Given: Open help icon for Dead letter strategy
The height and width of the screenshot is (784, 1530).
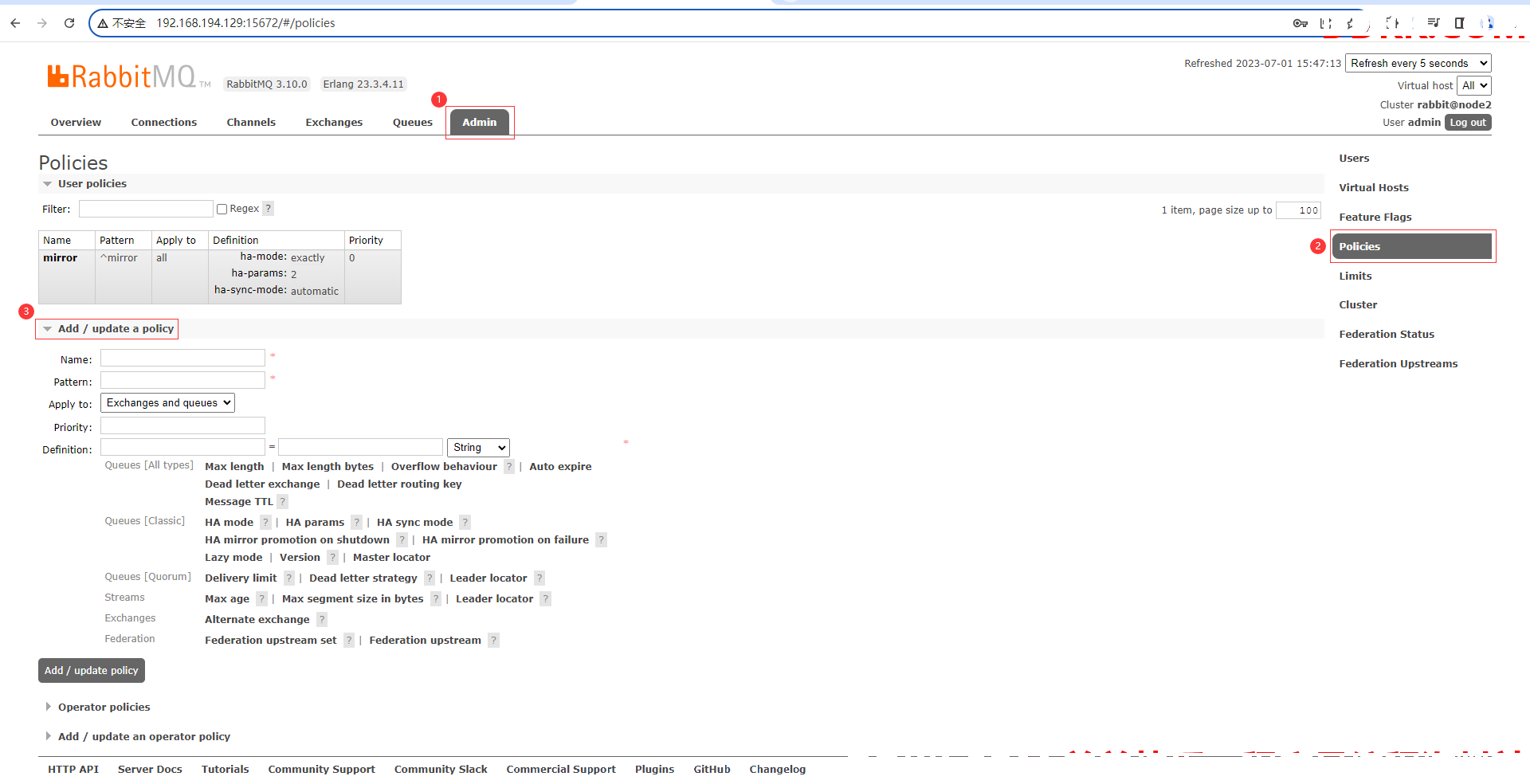Looking at the screenshot, I should (x=430, y=578).
